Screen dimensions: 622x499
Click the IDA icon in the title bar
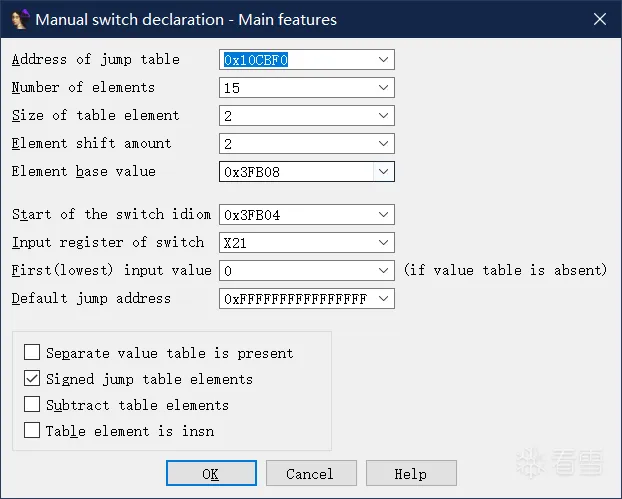(x=20, y=19)
